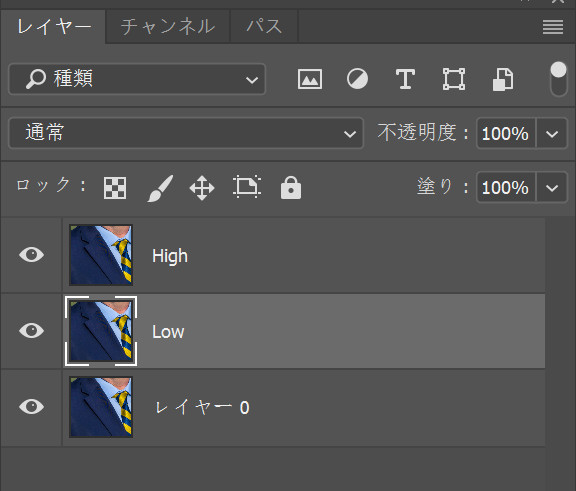
Task: Filter layers by shape layer icon
Action: pyautogui.click(x=454, y=79)
